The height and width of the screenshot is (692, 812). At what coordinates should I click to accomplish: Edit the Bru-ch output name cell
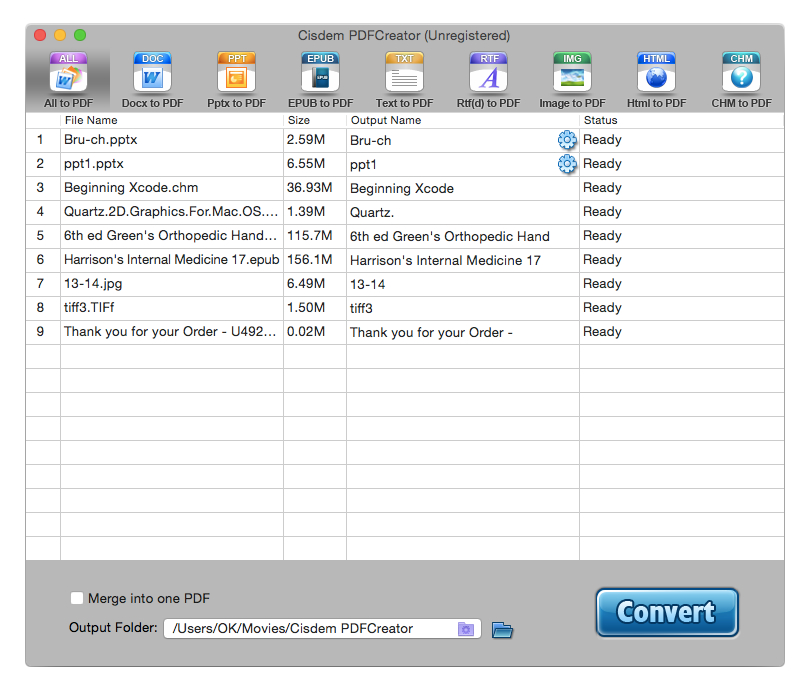tap(462, 140)
